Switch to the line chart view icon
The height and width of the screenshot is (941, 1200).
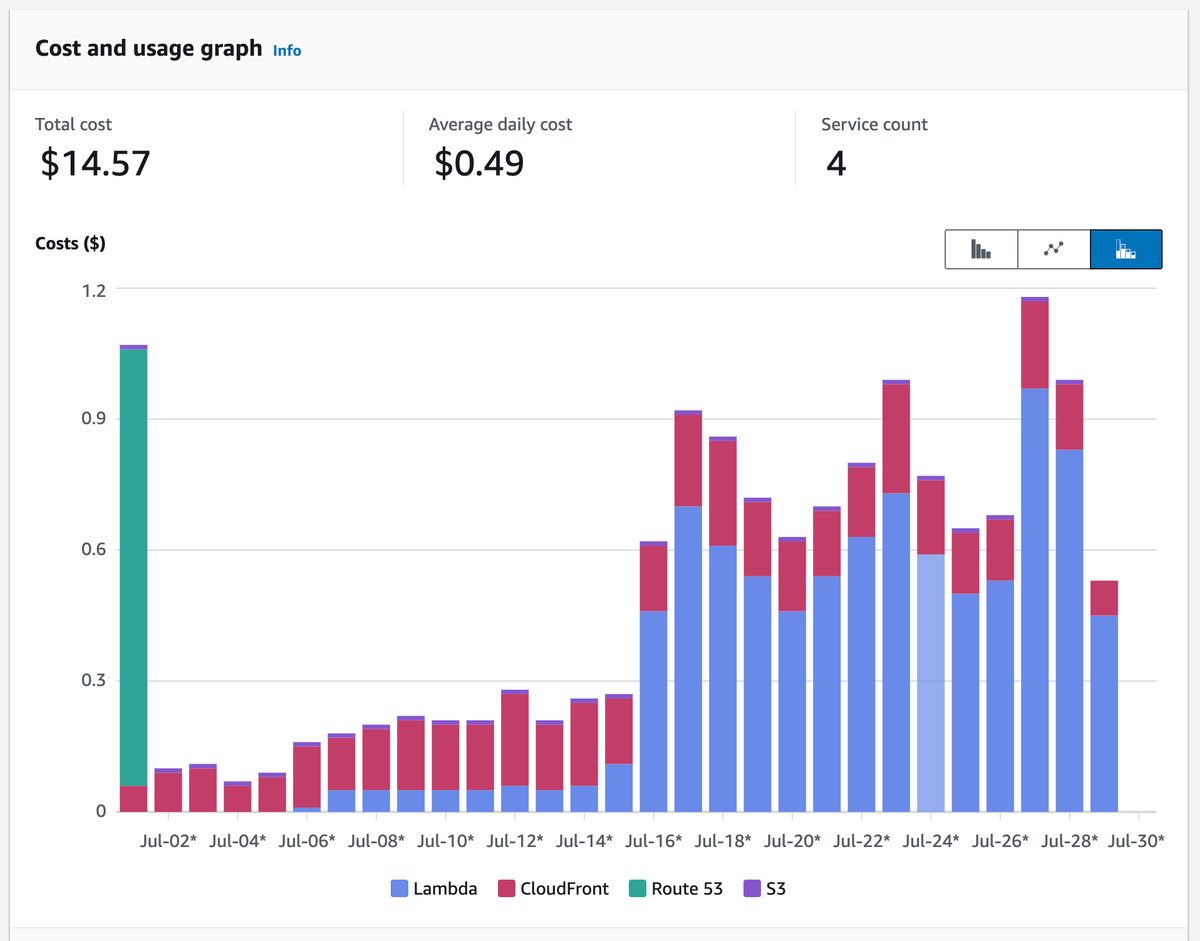[1054, 249]
